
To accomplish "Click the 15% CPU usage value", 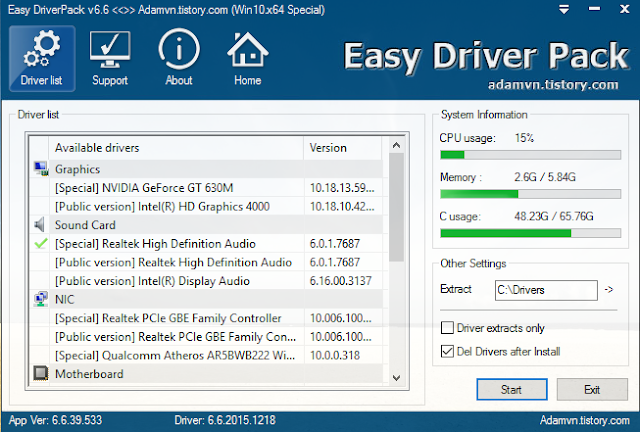I will tap(524, 138).
